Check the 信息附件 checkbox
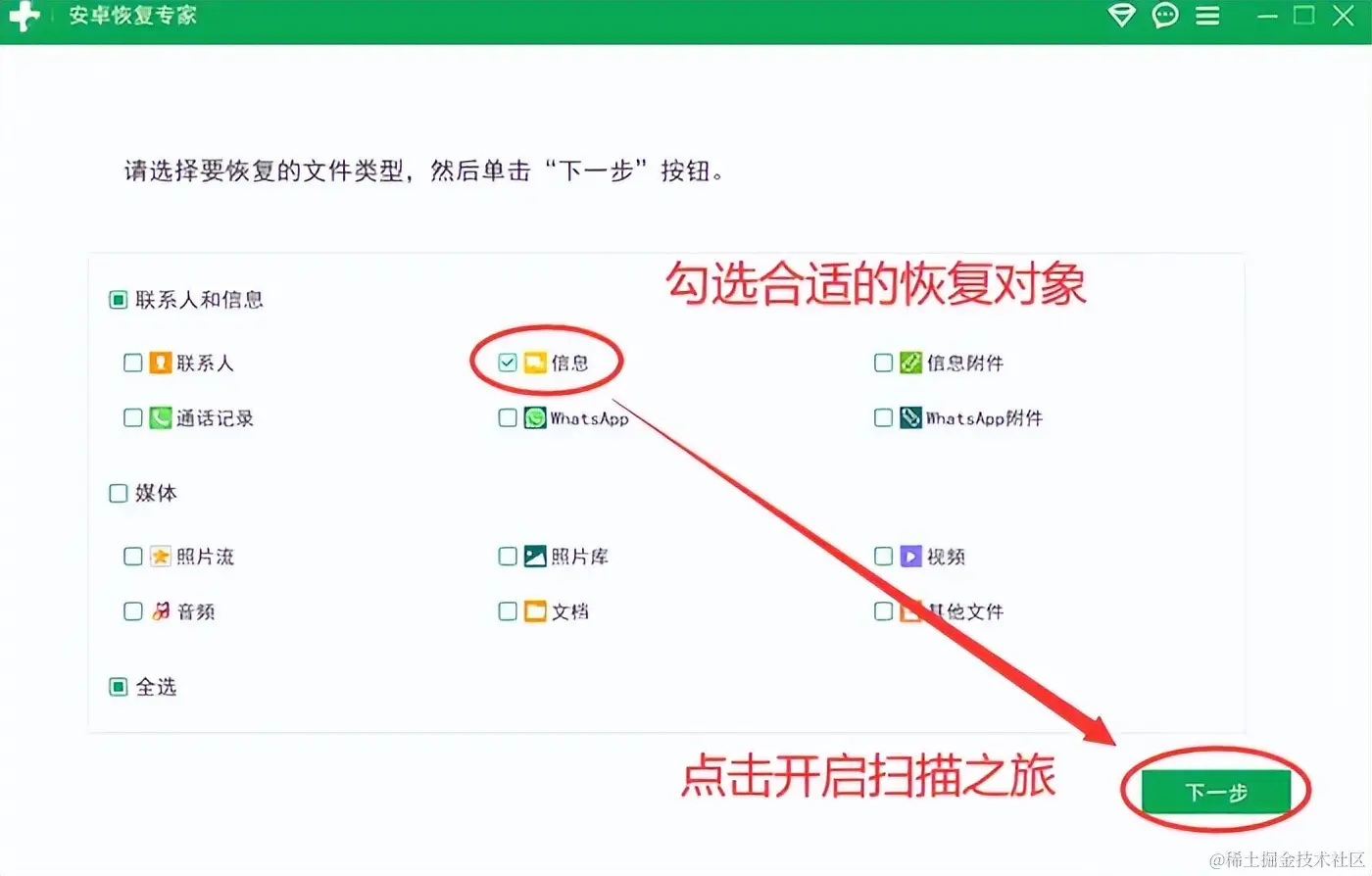1372x876 pixels. [x=883, y=363]
